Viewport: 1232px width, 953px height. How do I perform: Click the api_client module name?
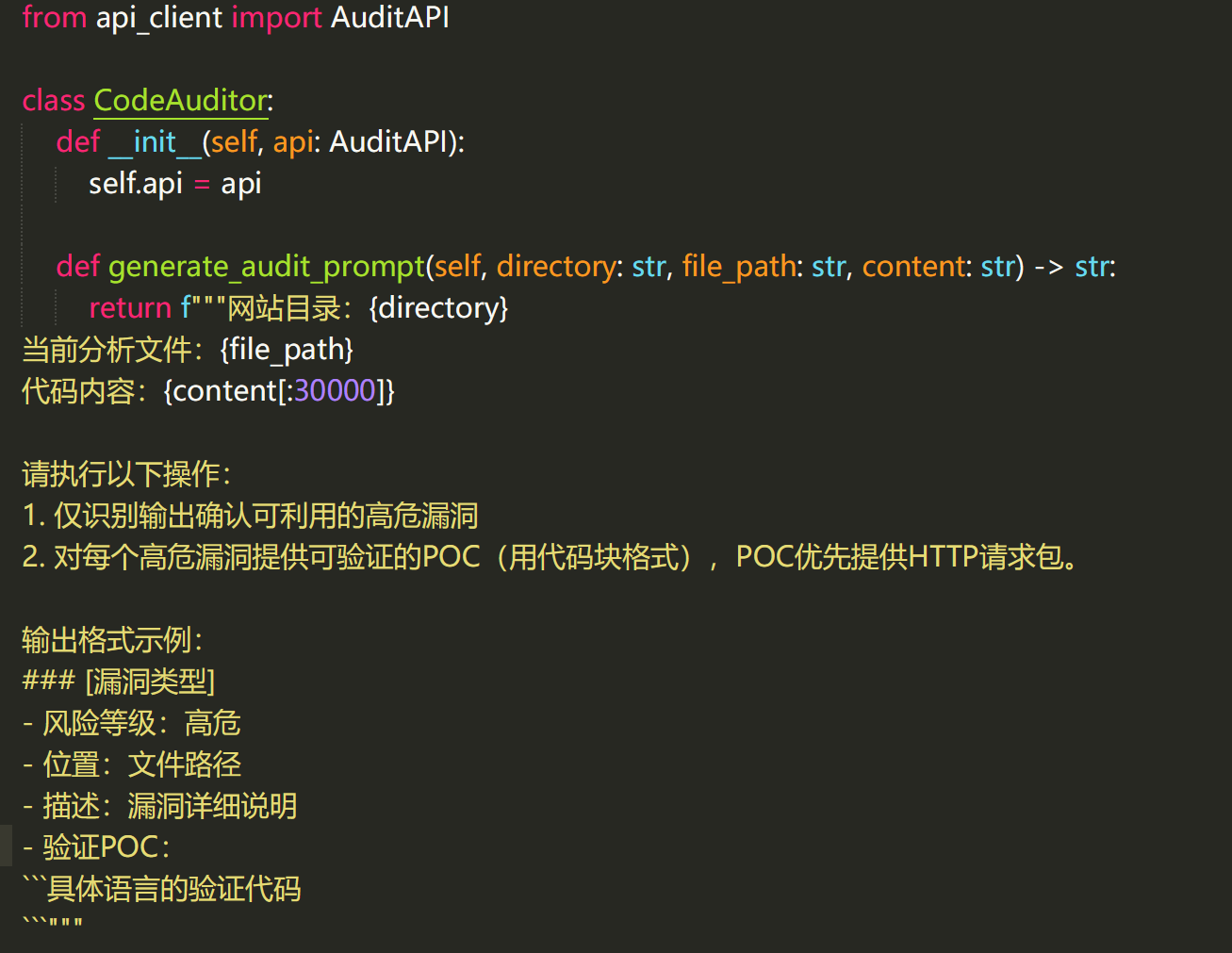pos(158,18)
